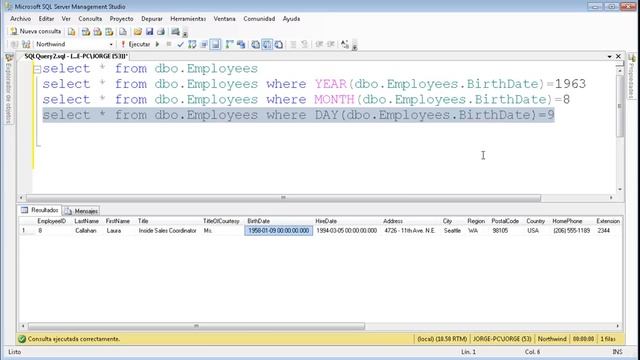
Task: Open the Ayuda menu
Action: 291,19
